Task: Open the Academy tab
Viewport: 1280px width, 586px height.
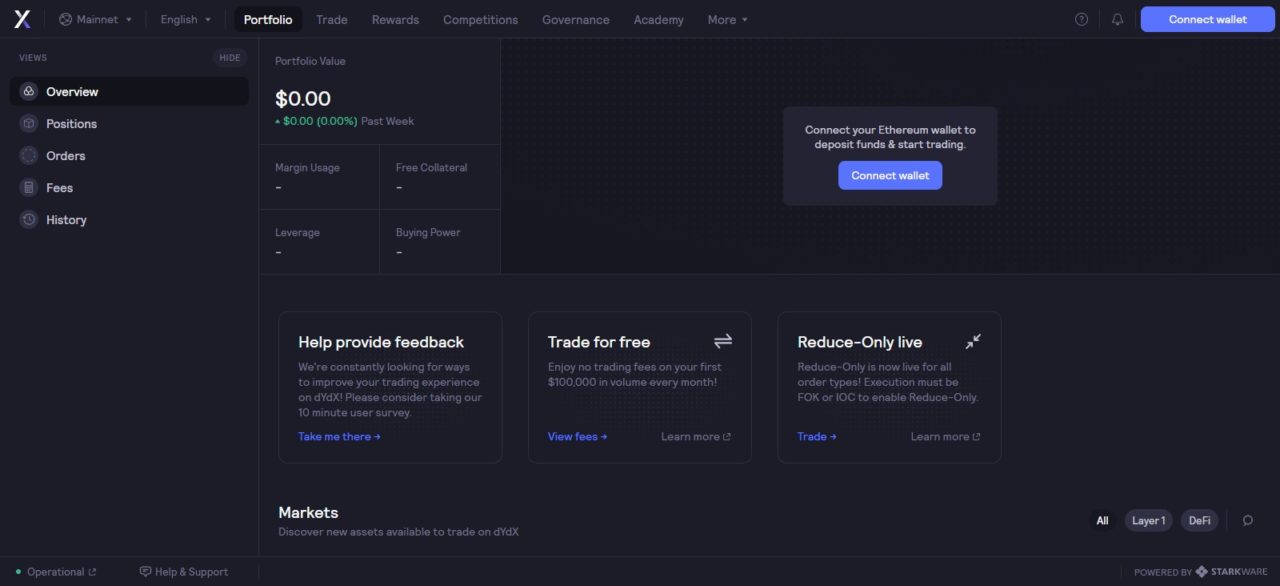Action: point(659,19)
